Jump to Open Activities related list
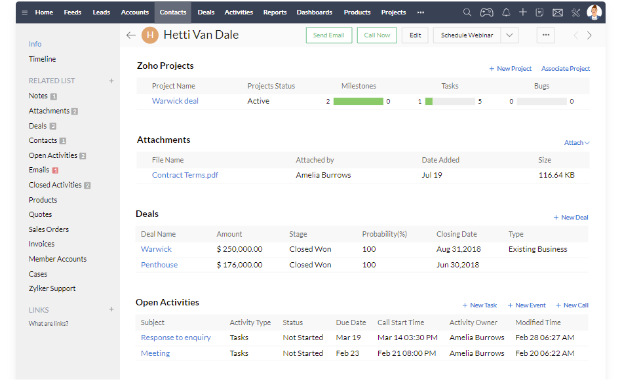 coord(53,155)
